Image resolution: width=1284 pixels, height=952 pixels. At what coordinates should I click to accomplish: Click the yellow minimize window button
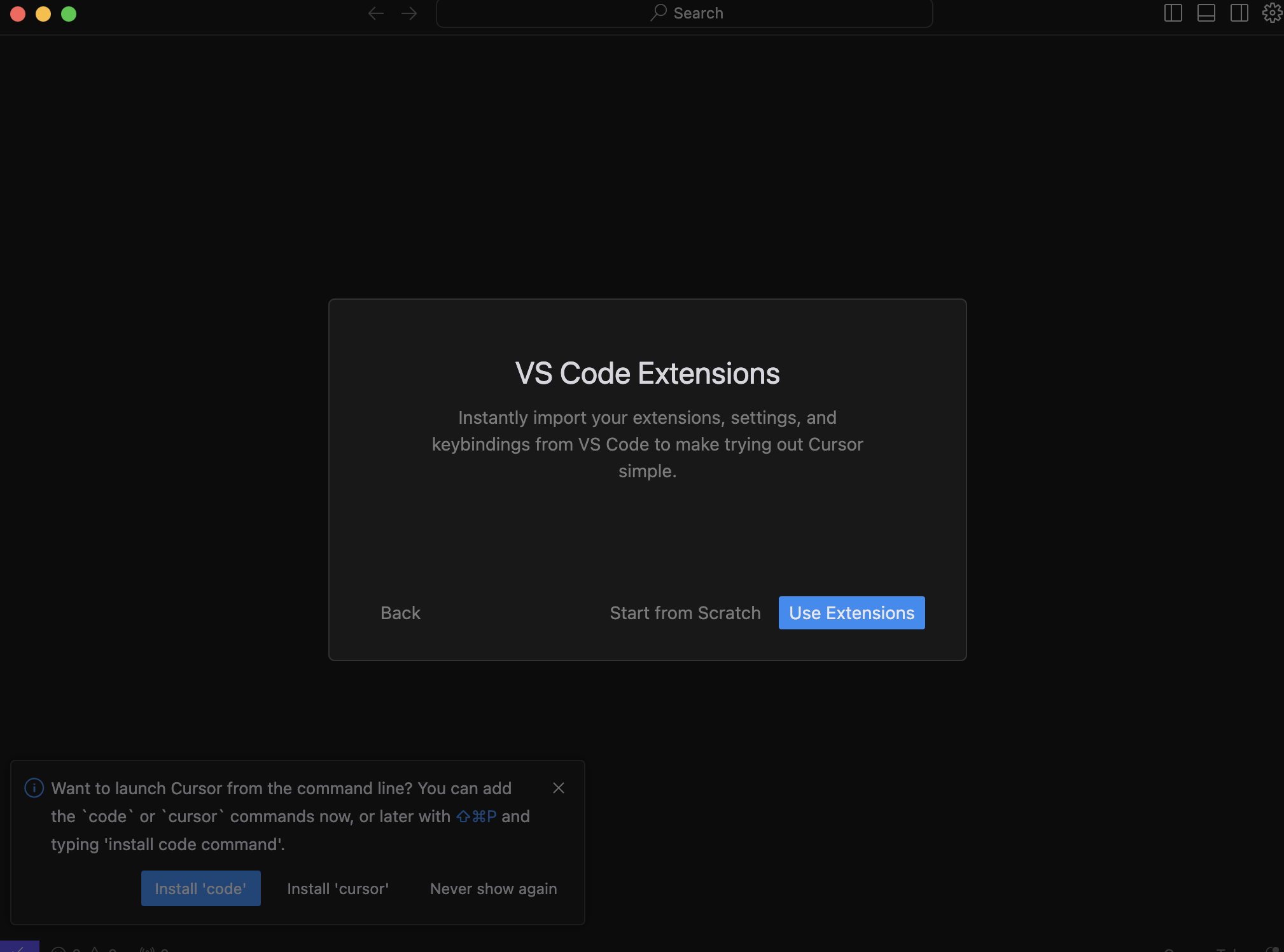coord(43,14)
